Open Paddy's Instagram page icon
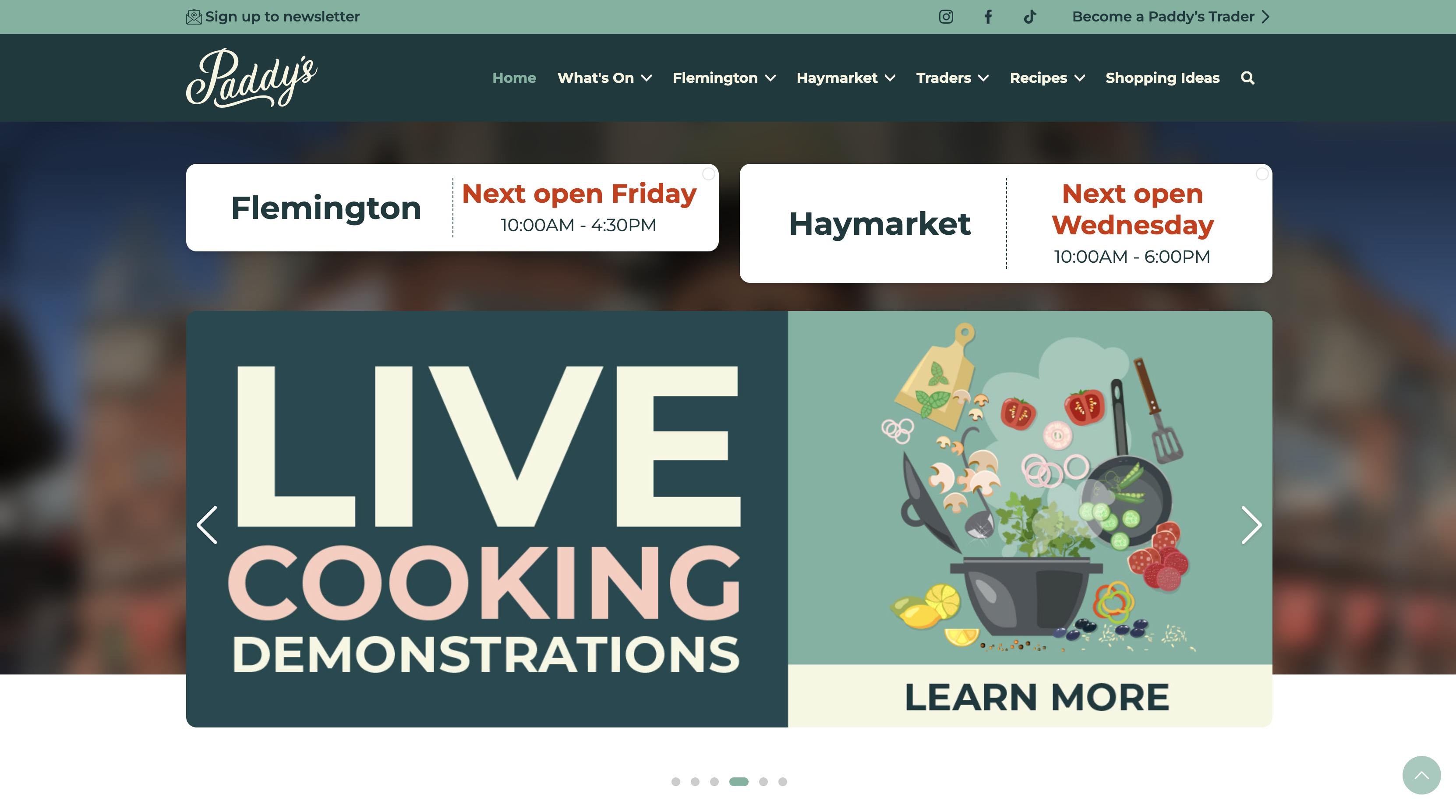 946,16
